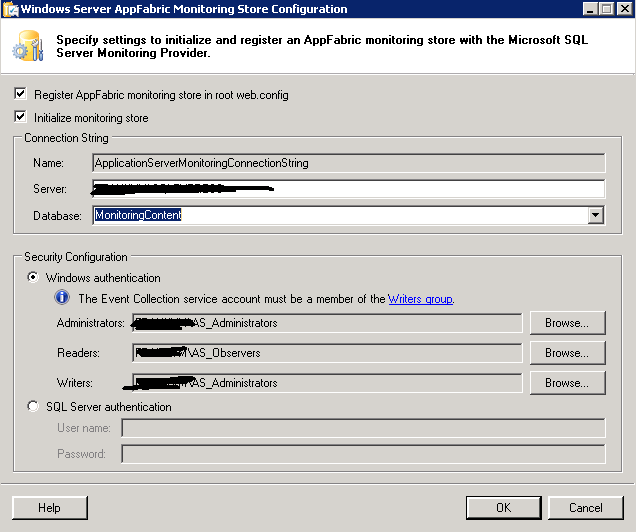Select Windows authentication radio button
Viewport: 636px width, 532px height.
tap(33, 277)
